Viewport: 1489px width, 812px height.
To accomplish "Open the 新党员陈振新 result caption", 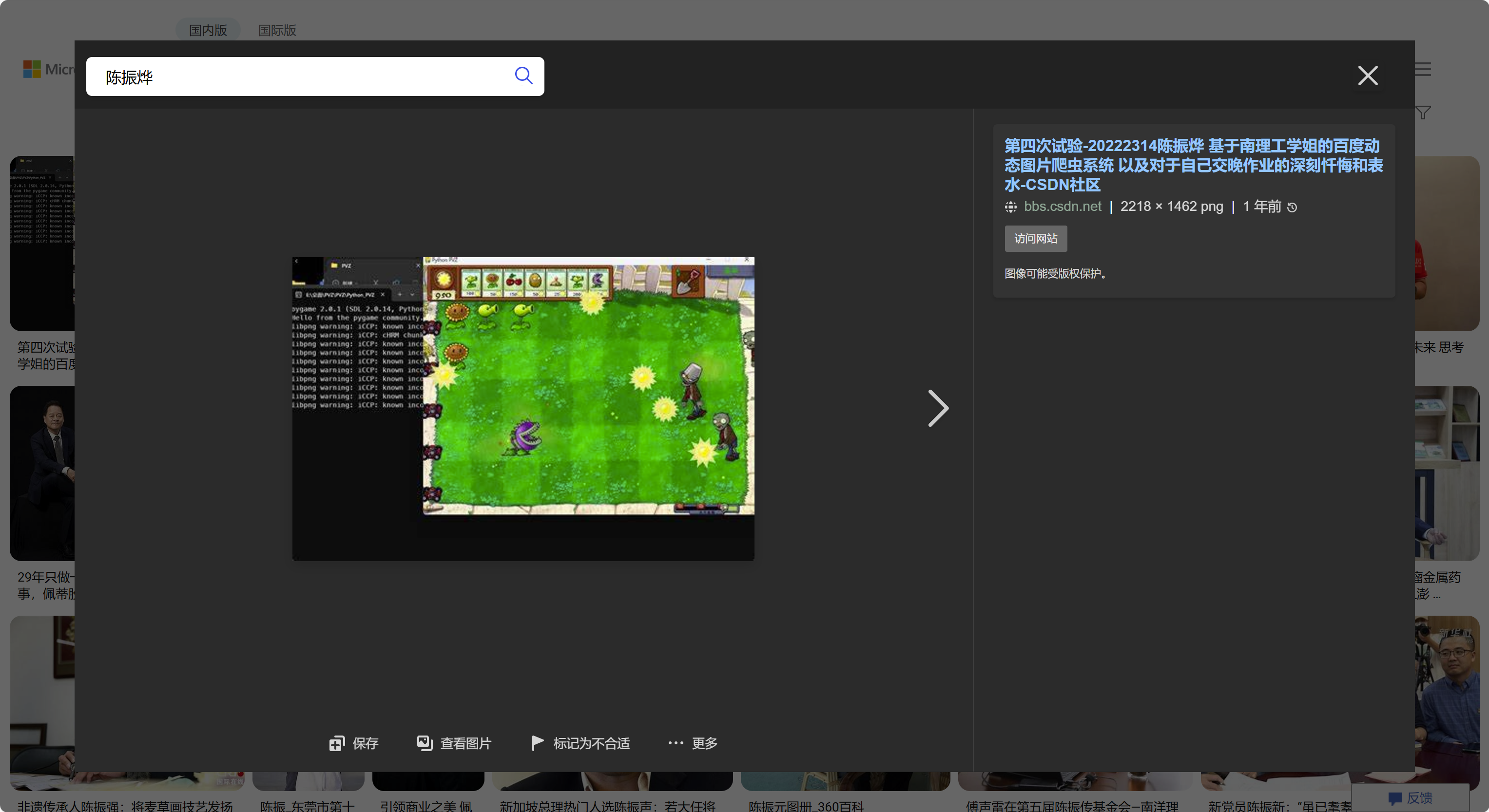I will point(1280,806).
